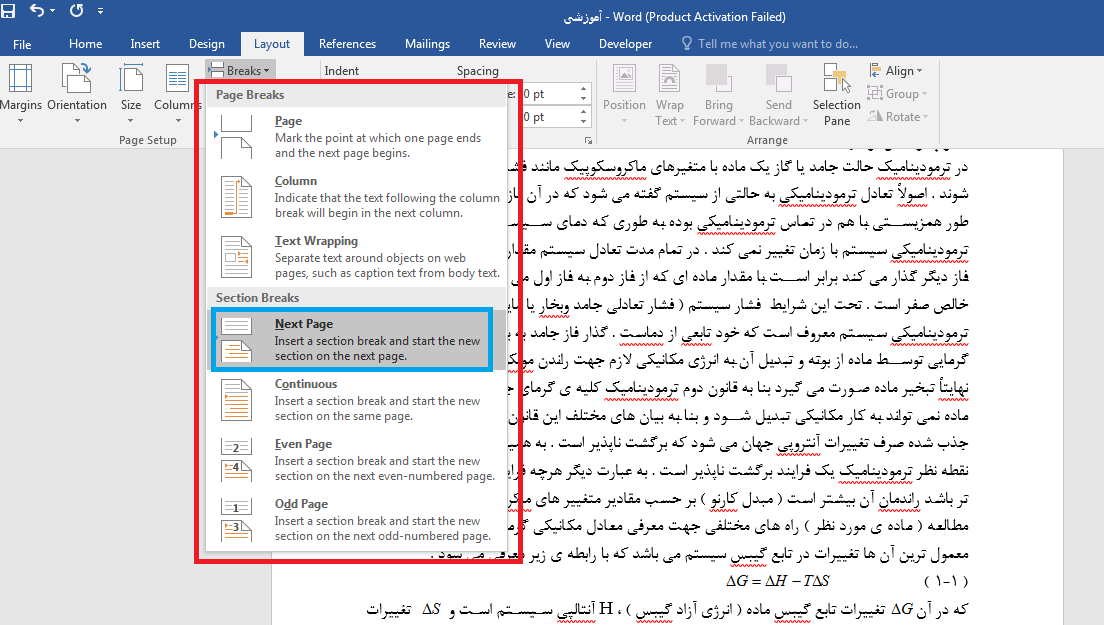Collapse the Breaks dropdown button
Viewport: 1104px width, 625px height.
pos(238,71)
